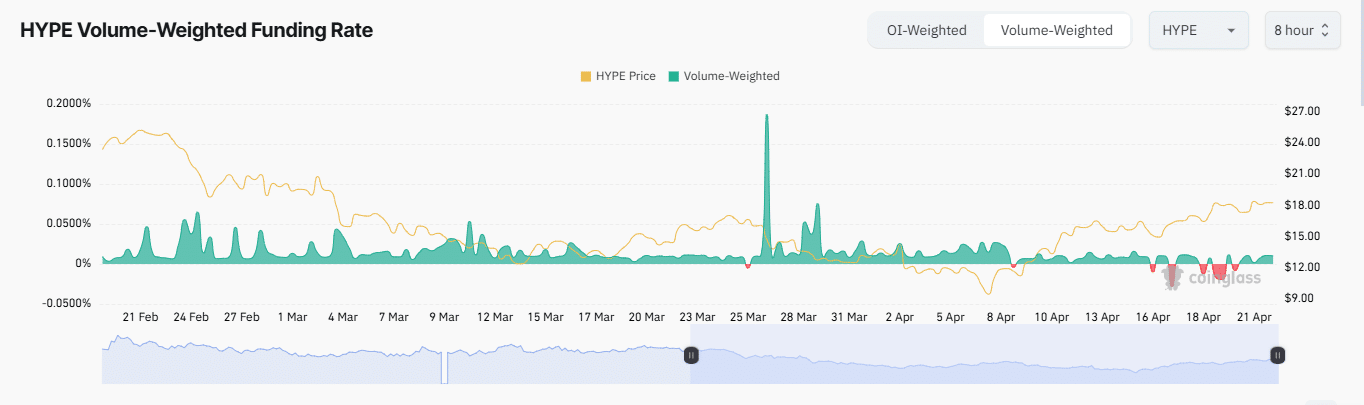Click the price line low near 8 Apr
This screenshot has height=405, width=1364.
click(989, 293)
